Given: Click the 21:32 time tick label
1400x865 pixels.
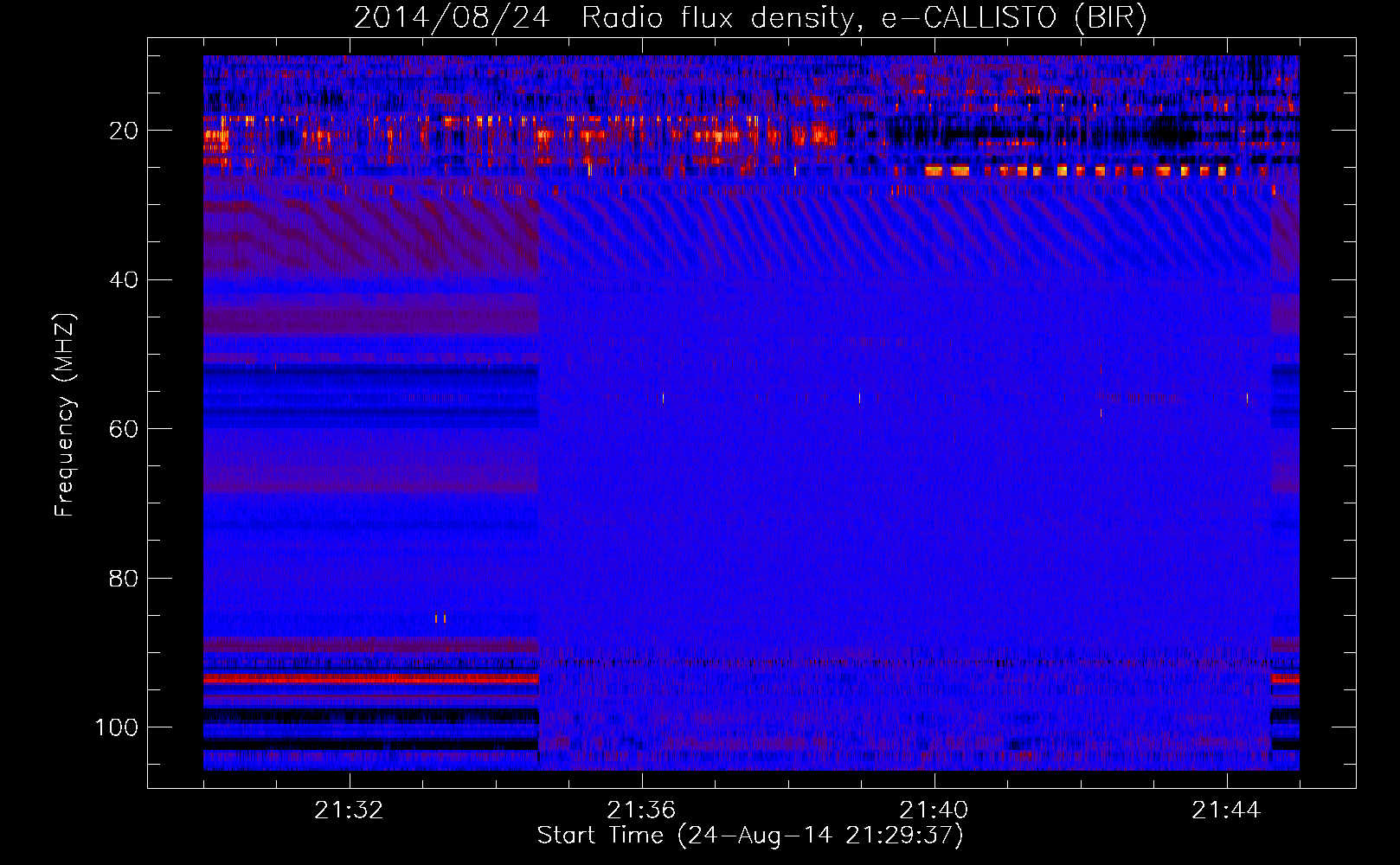Looking at the screenshot, I should point(349,811).
